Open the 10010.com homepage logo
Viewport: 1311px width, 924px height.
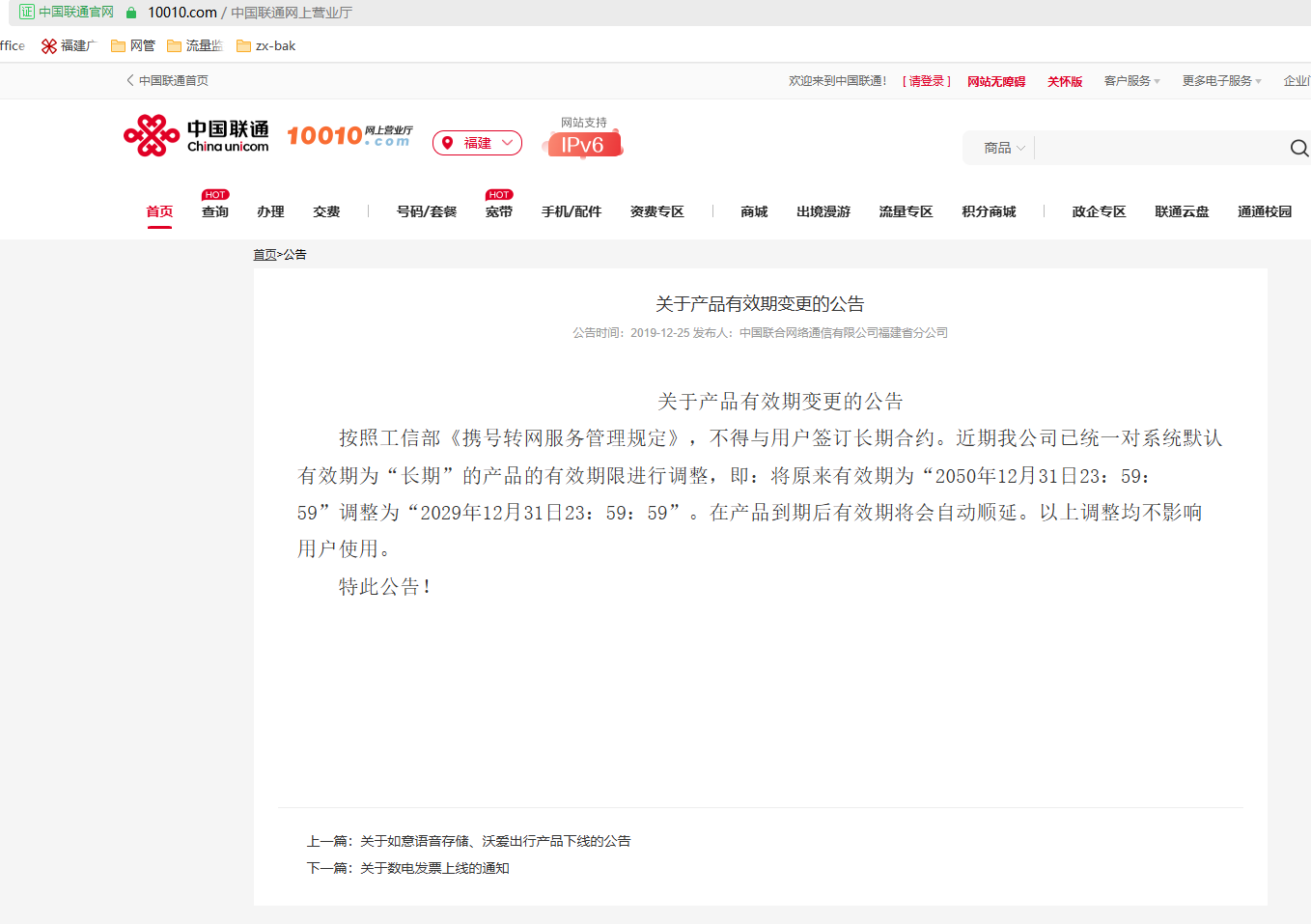tap(349, 135)
